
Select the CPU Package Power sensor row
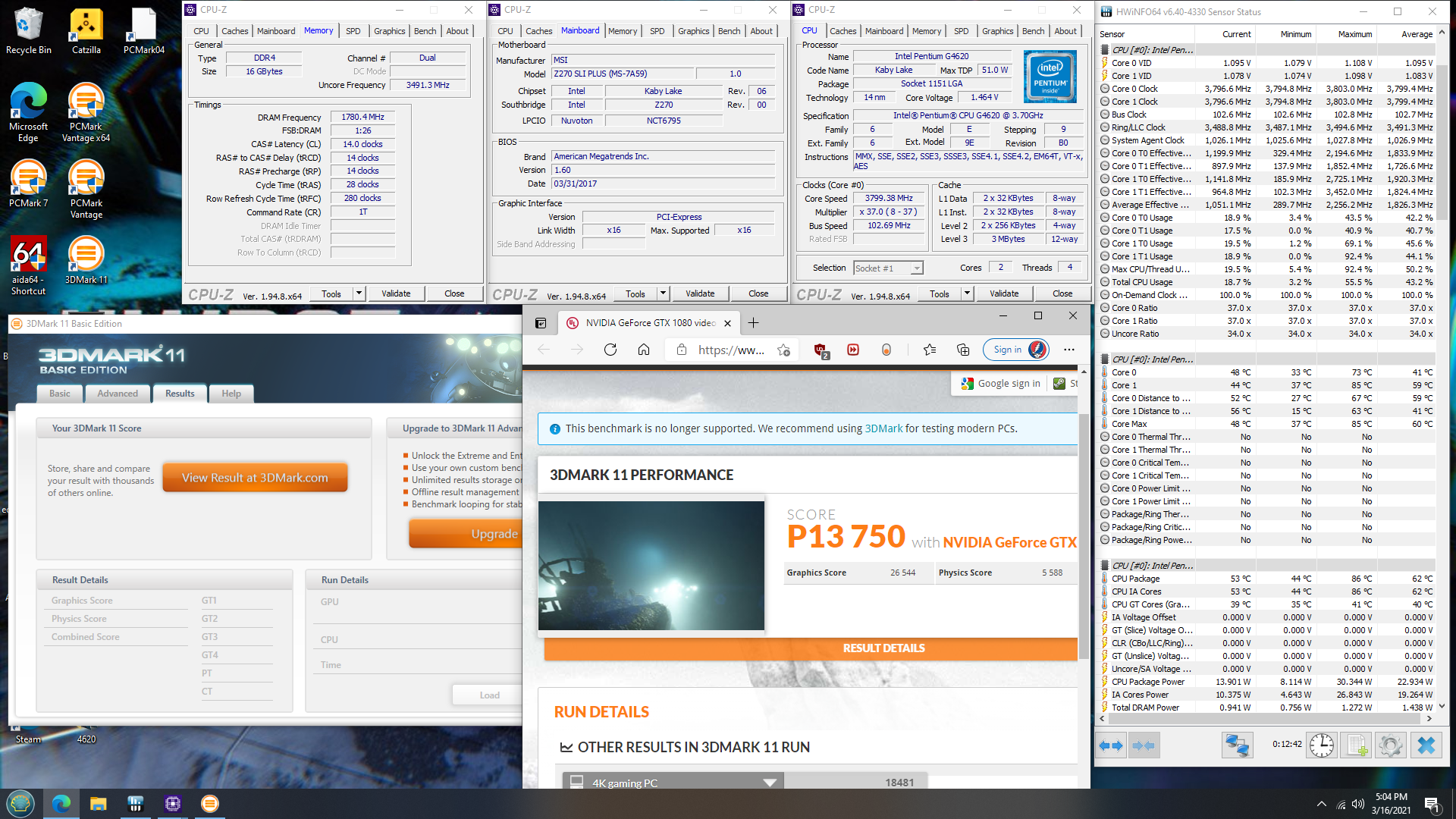point(1267,682)
